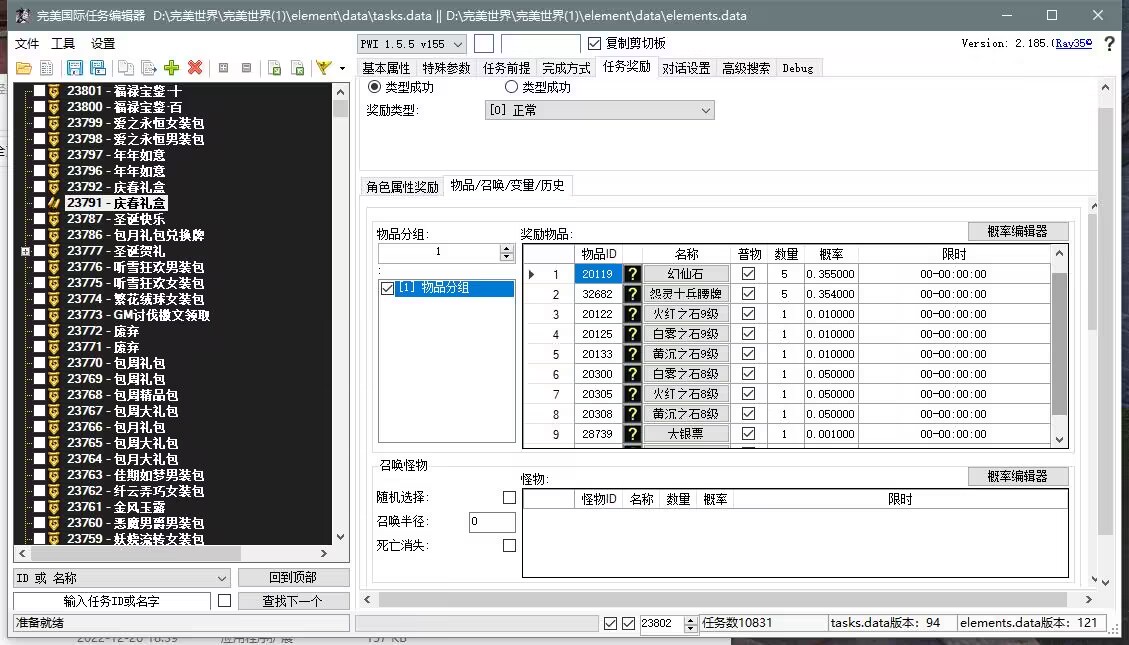Open the dropdown arrow beside the filter icon

pos(342,69)
